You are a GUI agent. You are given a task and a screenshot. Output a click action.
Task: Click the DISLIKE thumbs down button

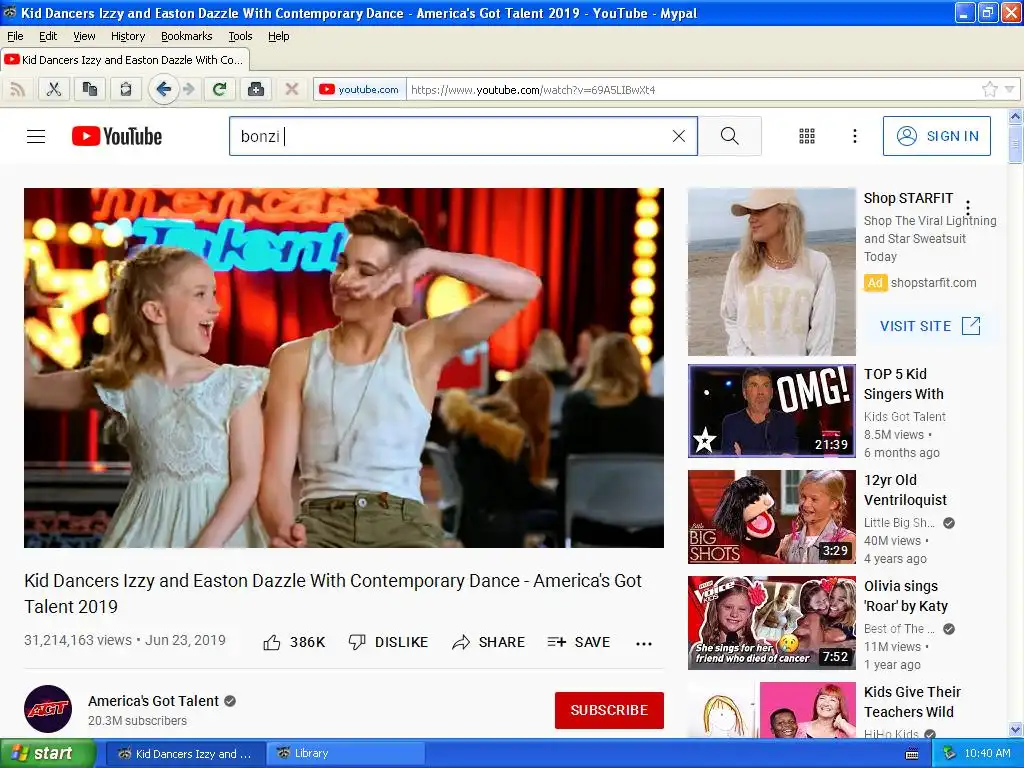pyautogui.click(x=388, y=643)
